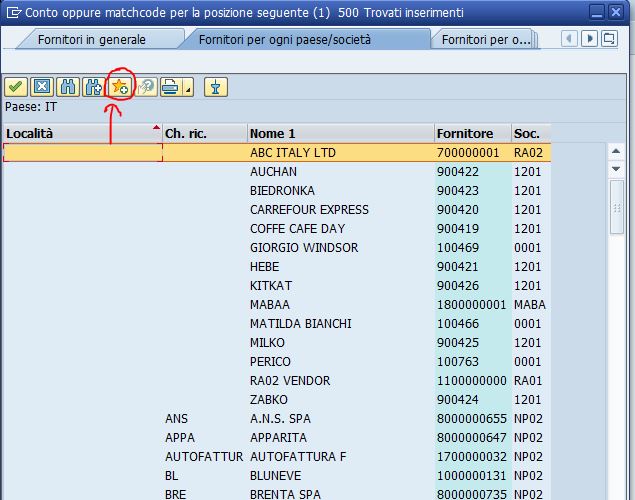The image size is (635, 500).
Task: Click vendor number 1800000001
Action: click(x=471, y=305)
